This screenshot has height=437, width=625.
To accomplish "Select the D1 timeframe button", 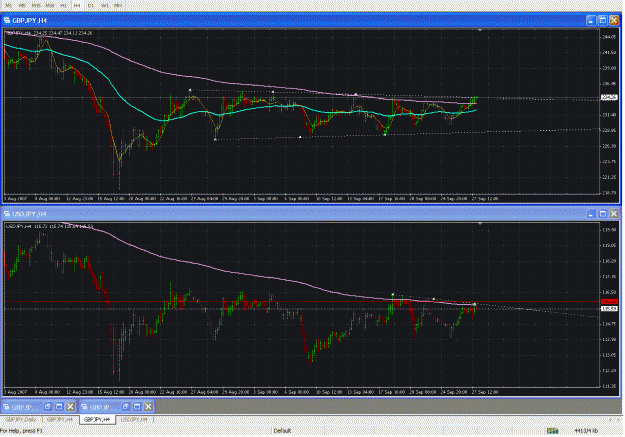I will coord(91,6).
